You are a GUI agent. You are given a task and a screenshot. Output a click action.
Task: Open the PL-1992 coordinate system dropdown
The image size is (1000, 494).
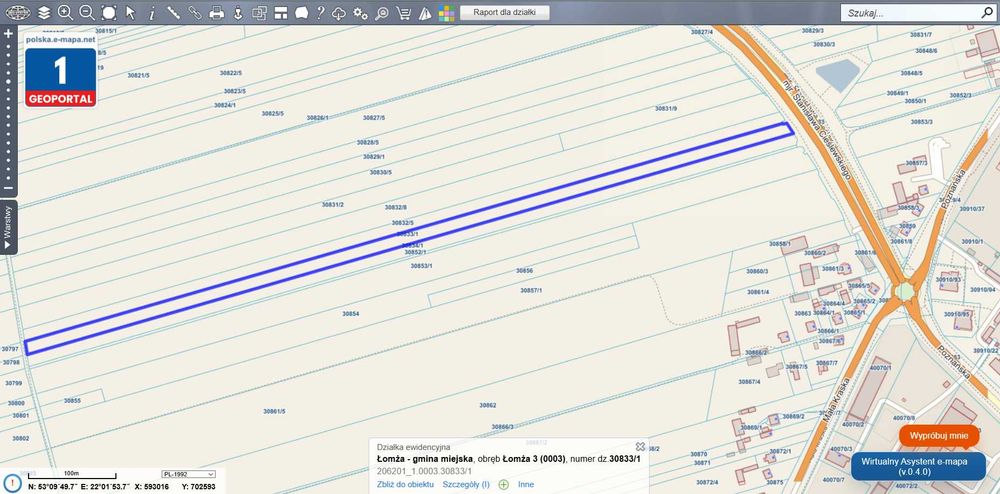pos(189,474)
